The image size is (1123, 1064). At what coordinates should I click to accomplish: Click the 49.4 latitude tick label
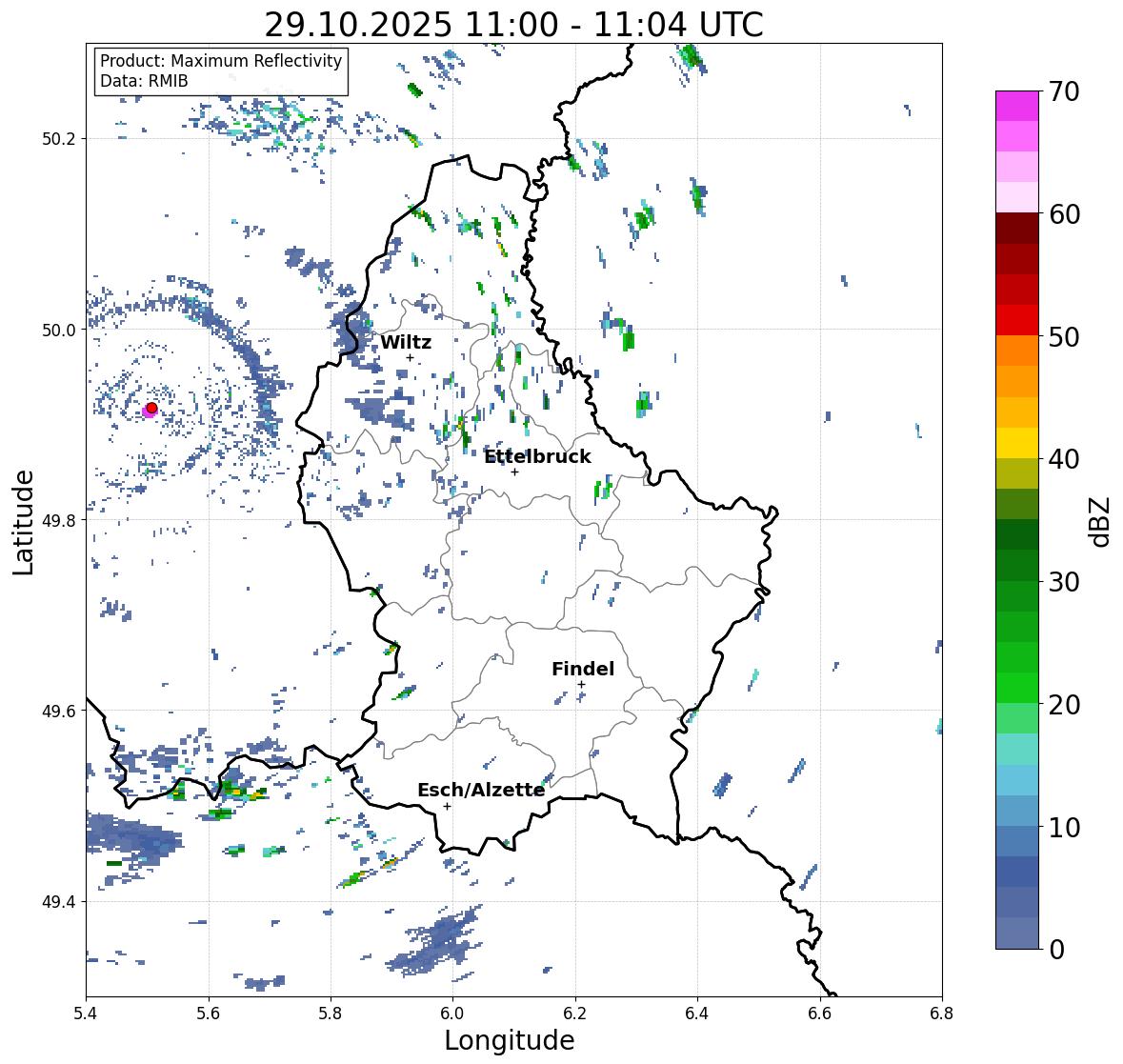(59, 902)
